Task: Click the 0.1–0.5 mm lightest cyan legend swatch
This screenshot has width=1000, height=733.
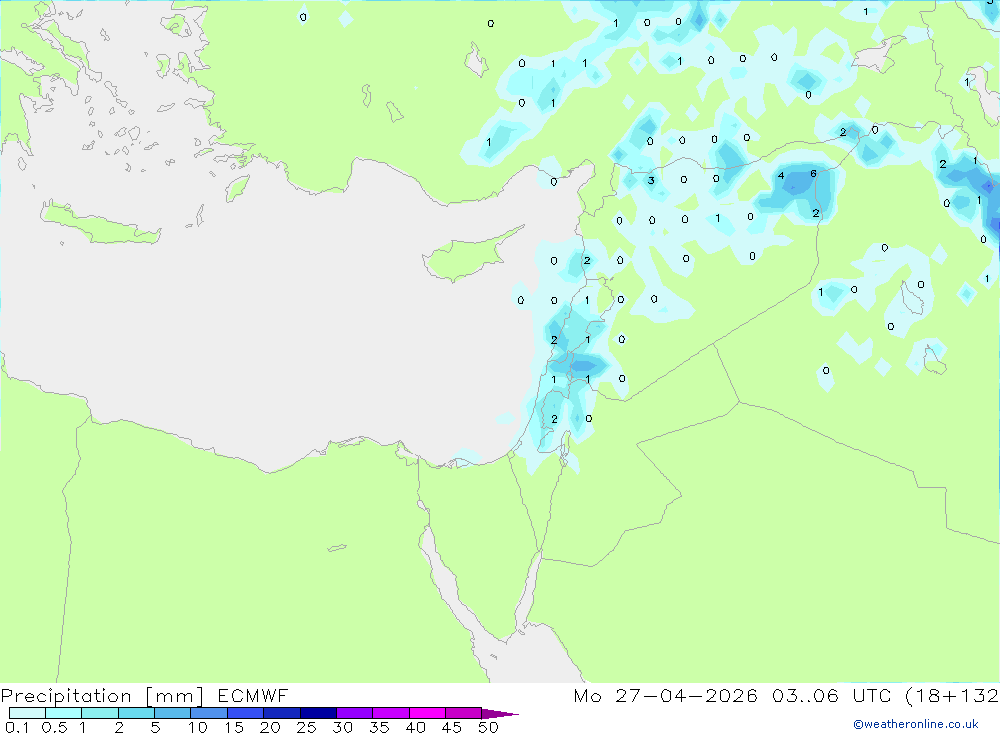Action: [x=27, y=713]
